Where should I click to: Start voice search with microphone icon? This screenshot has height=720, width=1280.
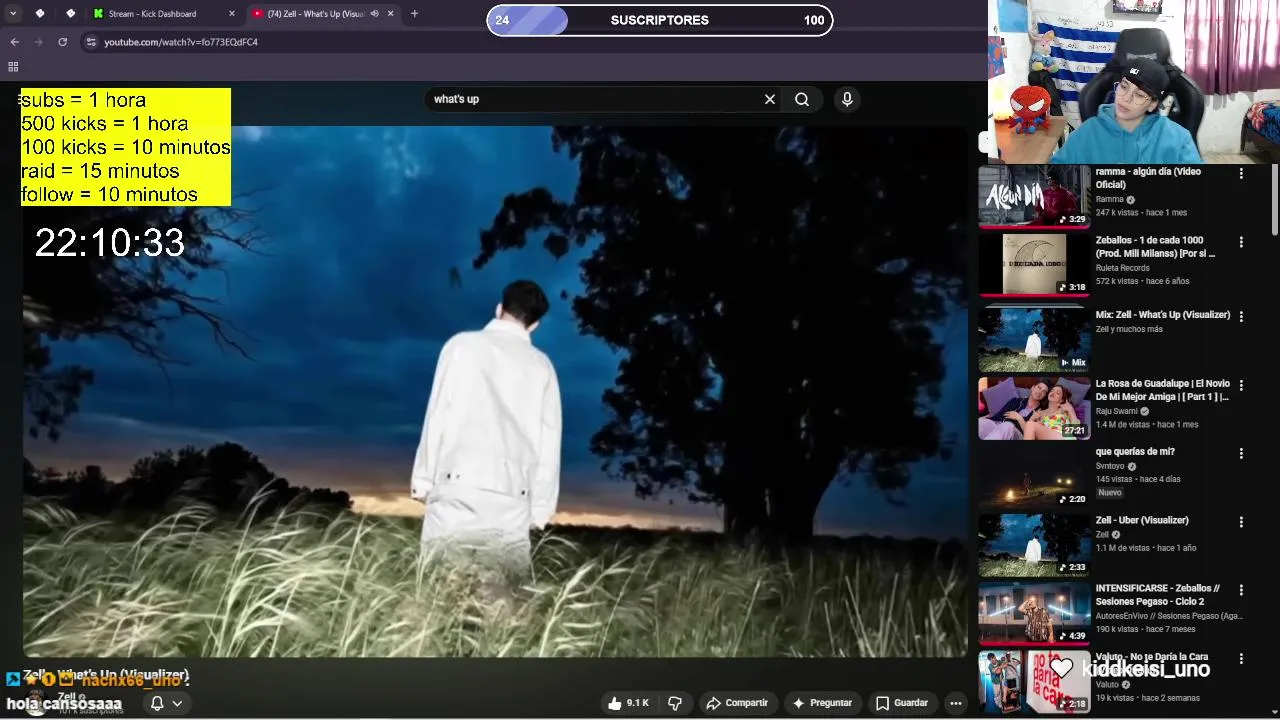847,99
